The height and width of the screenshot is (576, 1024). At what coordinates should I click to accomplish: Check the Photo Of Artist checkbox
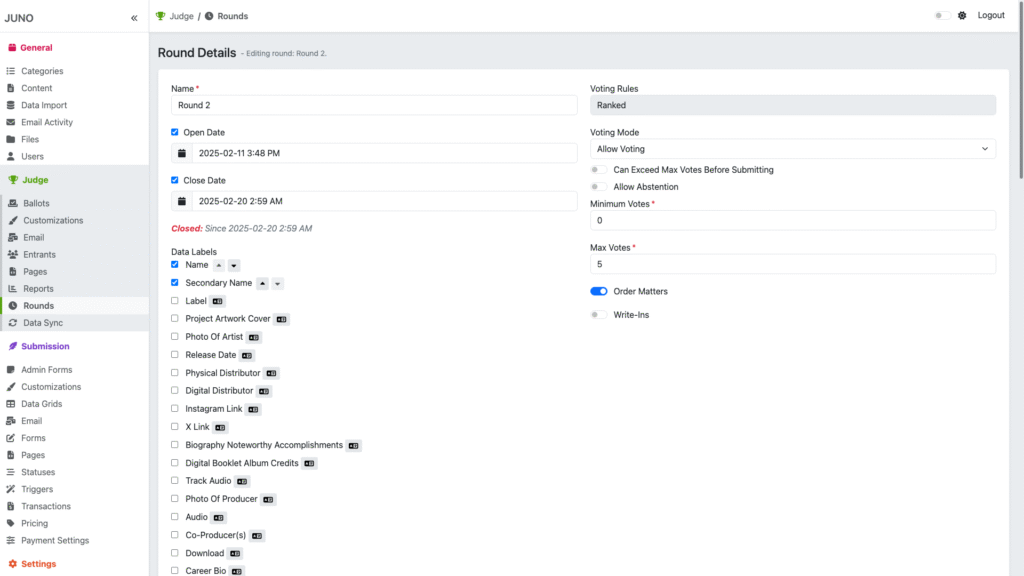(175, 337)
